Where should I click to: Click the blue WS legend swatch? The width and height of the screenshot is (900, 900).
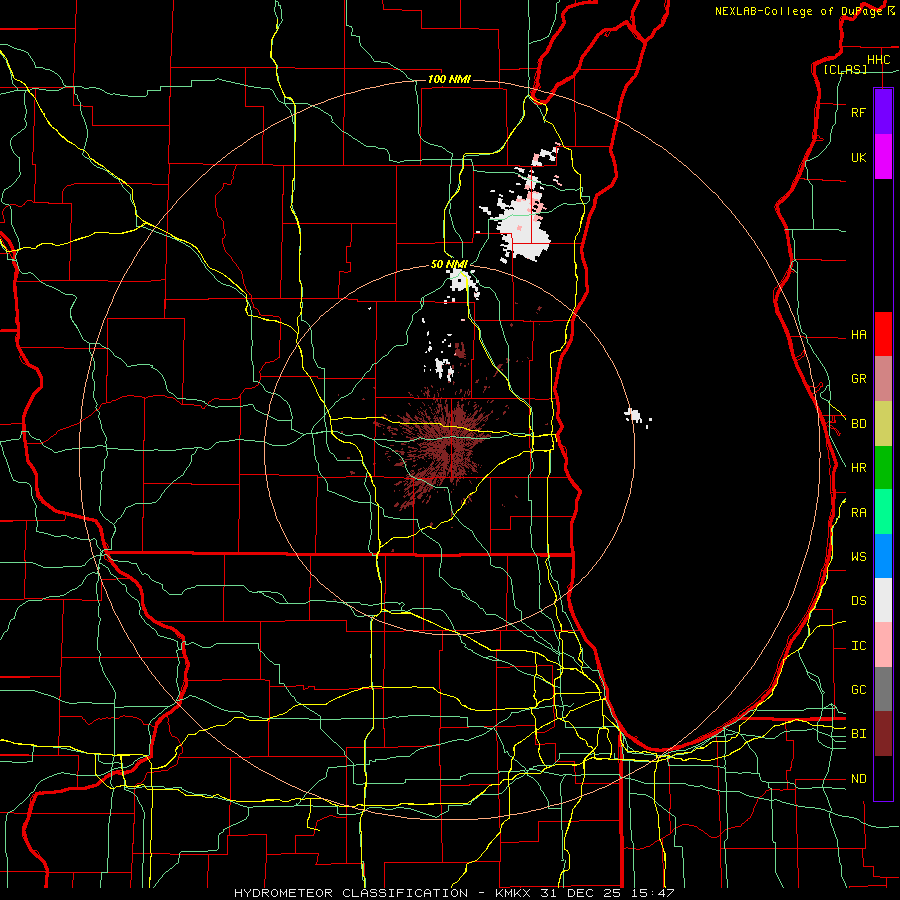(883, 556)
